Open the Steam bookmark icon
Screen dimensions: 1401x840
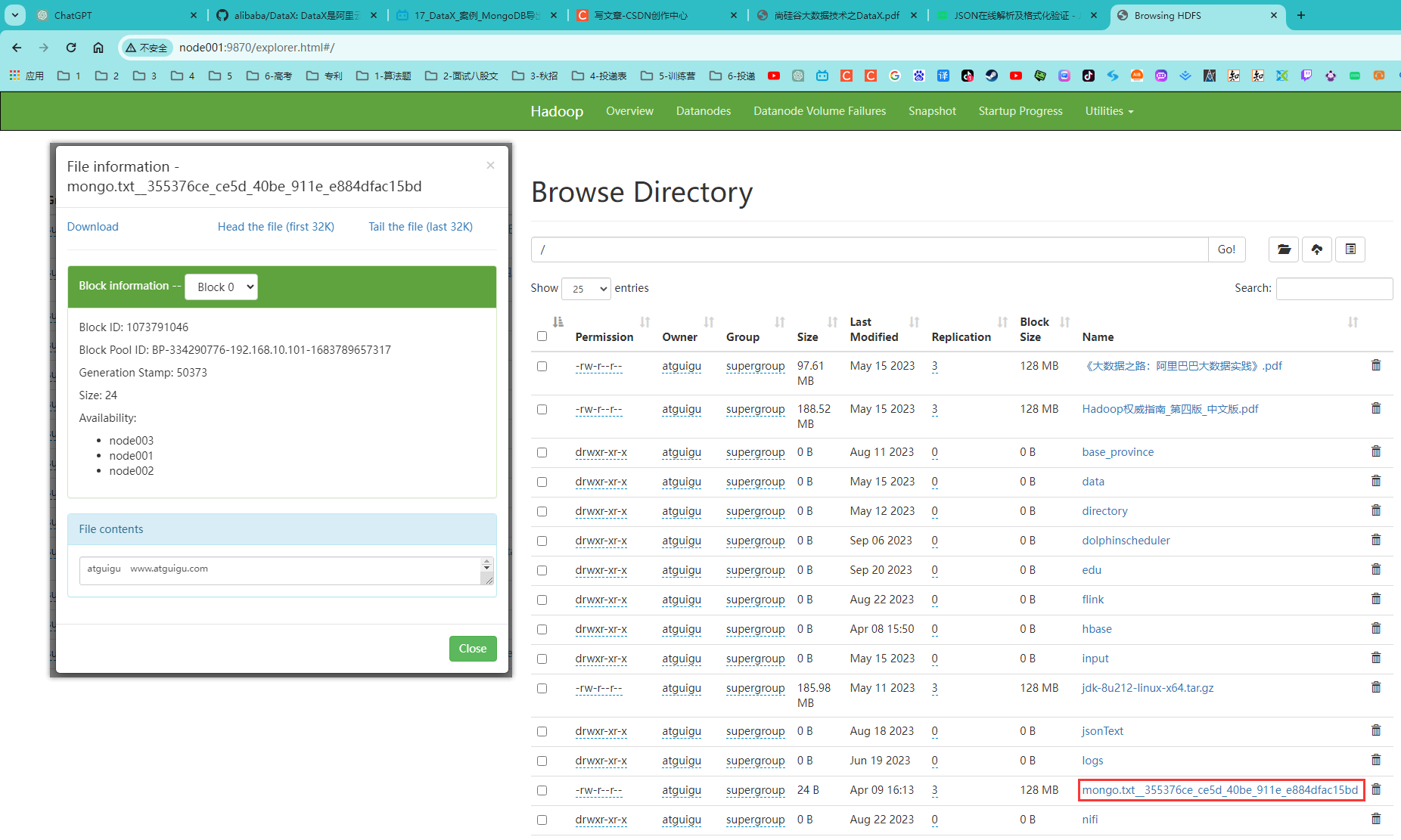(x=991, y=76)
